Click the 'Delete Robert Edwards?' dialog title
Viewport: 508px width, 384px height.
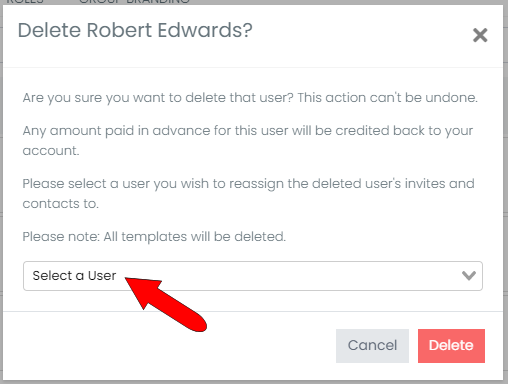[135, 30]
